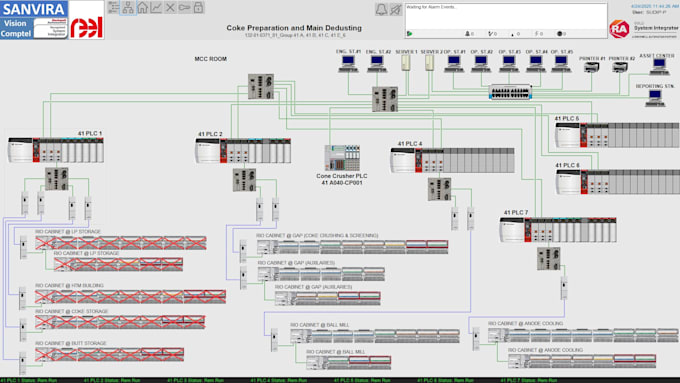Image resolution: width=680 pixels, height=383 pixels.
Task: Select the OP. ST.#4 computer icon
Action: (x=536, y=63)
